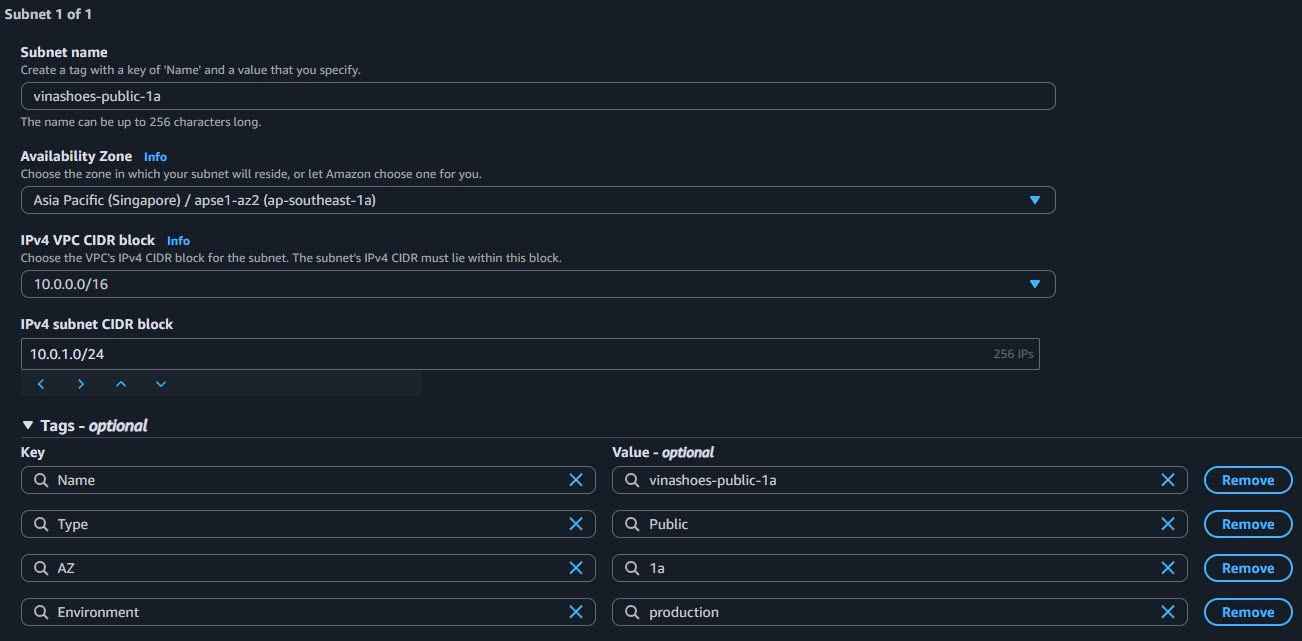1302x641 pixels.
Task: Click Info next to Availability Zone
Action: [155, 156]
